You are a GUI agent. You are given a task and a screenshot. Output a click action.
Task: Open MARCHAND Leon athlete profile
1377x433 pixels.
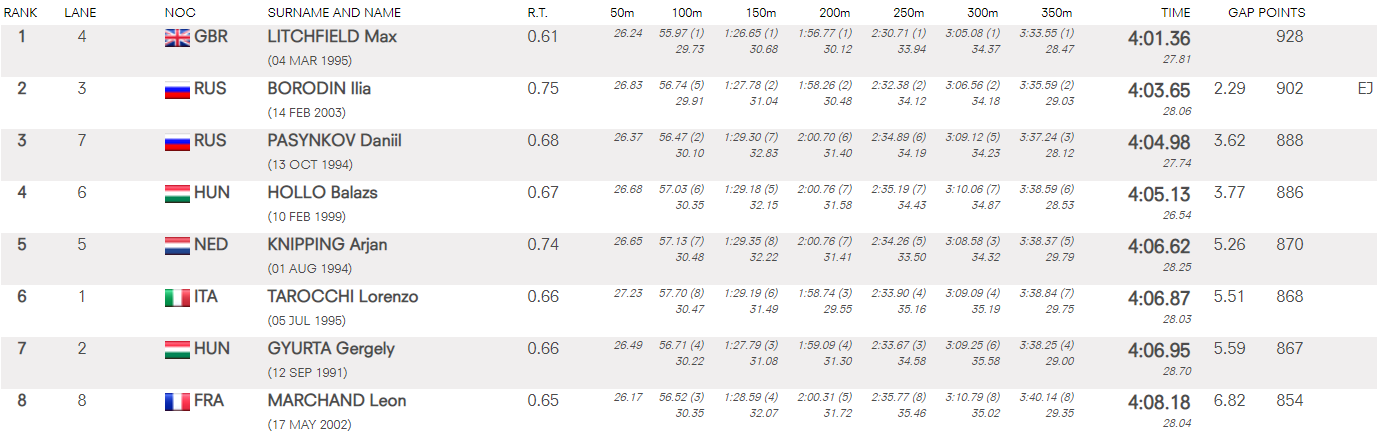[337, 401]
